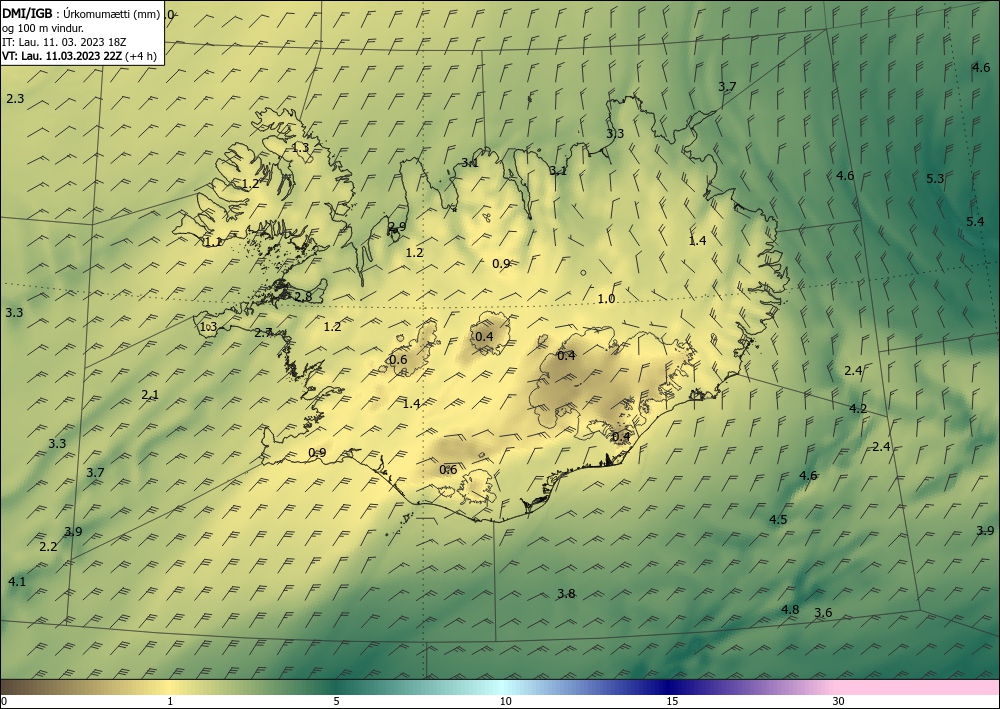Screen dimensions: 1000x709
Task: Select the 0.6 value on the Langjökull glacier
Action: click(398, 360)
